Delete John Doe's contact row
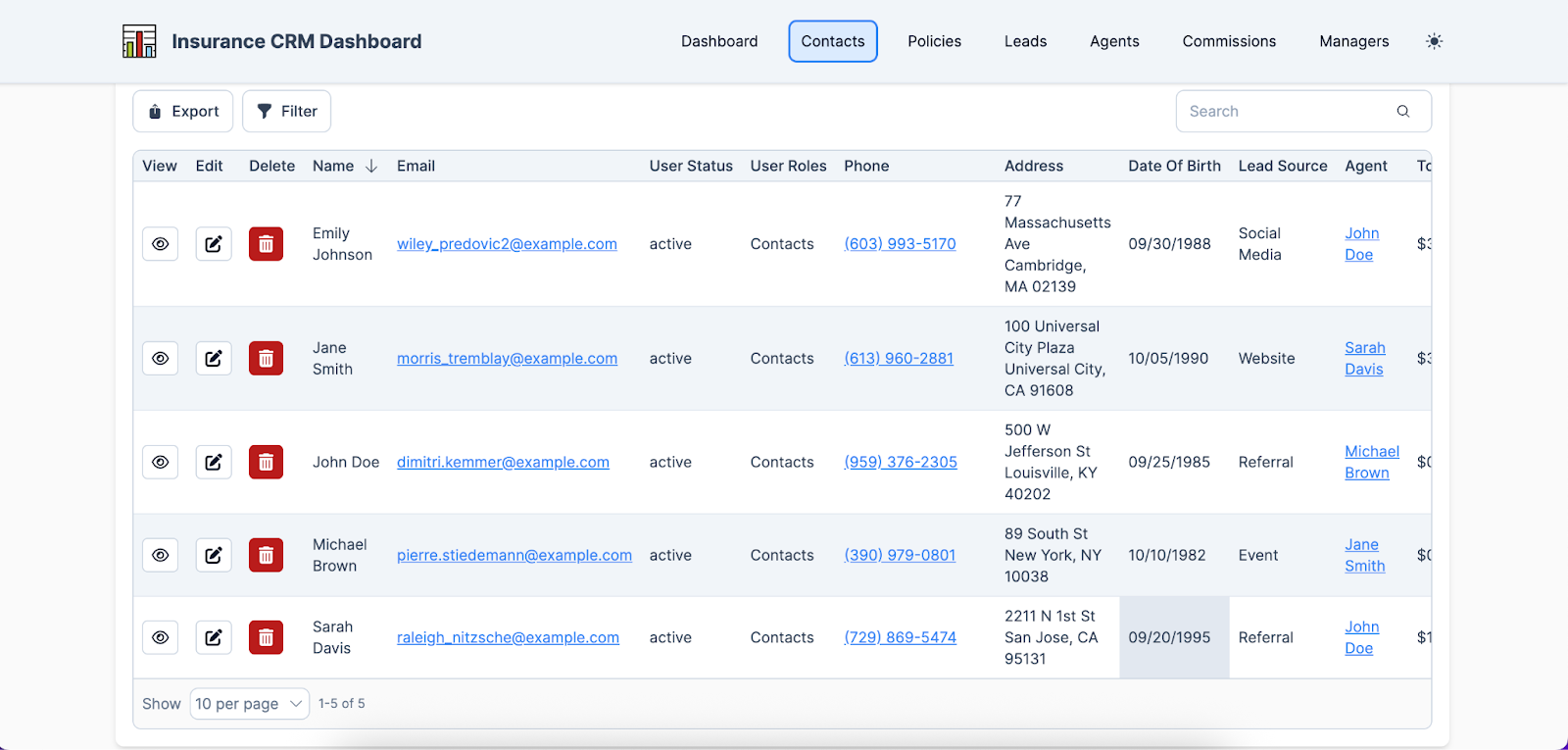 pyautogui.click(x=266, y=462)
